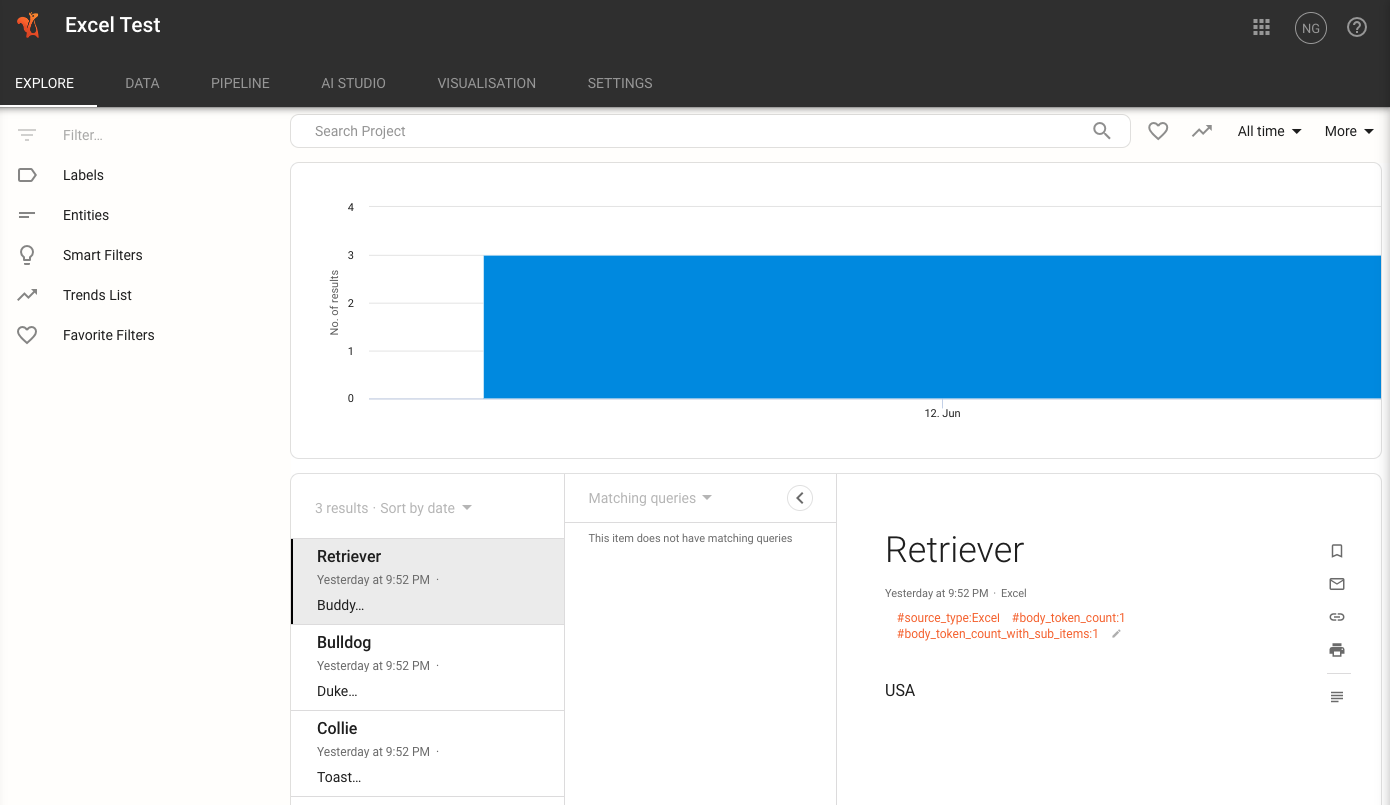
Task: Open Favorite Filters in the sidebar
Action: (x=109, y=335)
